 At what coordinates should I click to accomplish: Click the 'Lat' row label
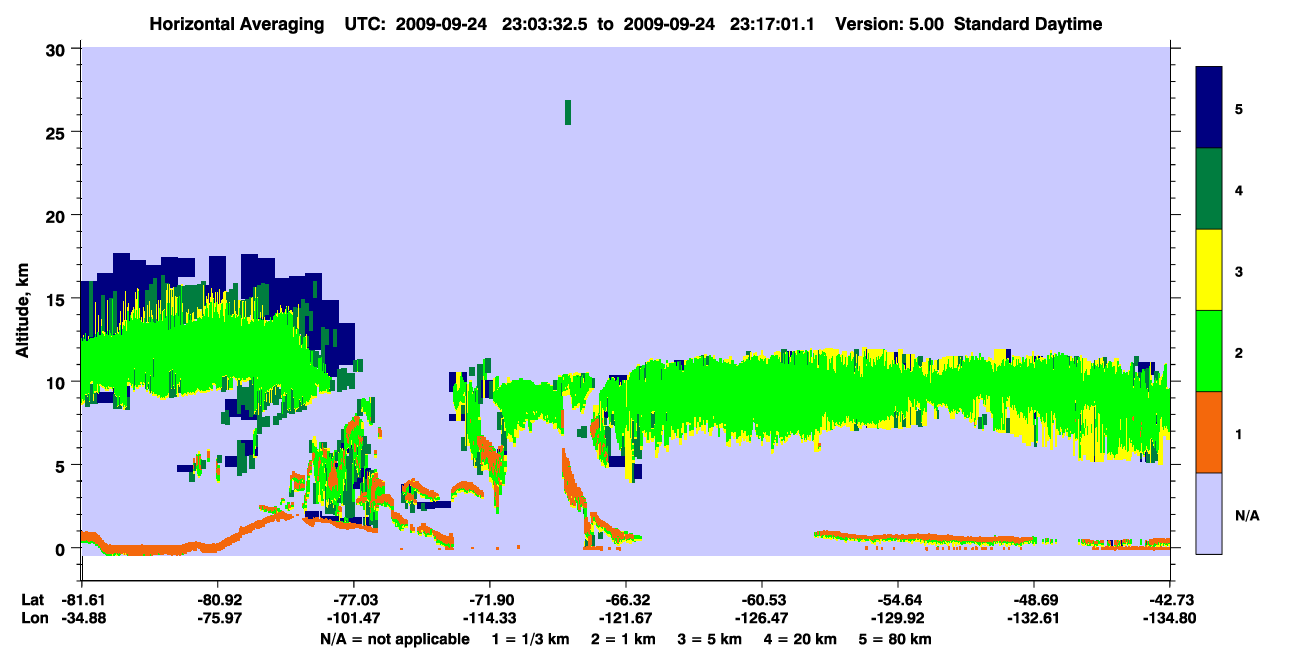click(x=33, y=599)
